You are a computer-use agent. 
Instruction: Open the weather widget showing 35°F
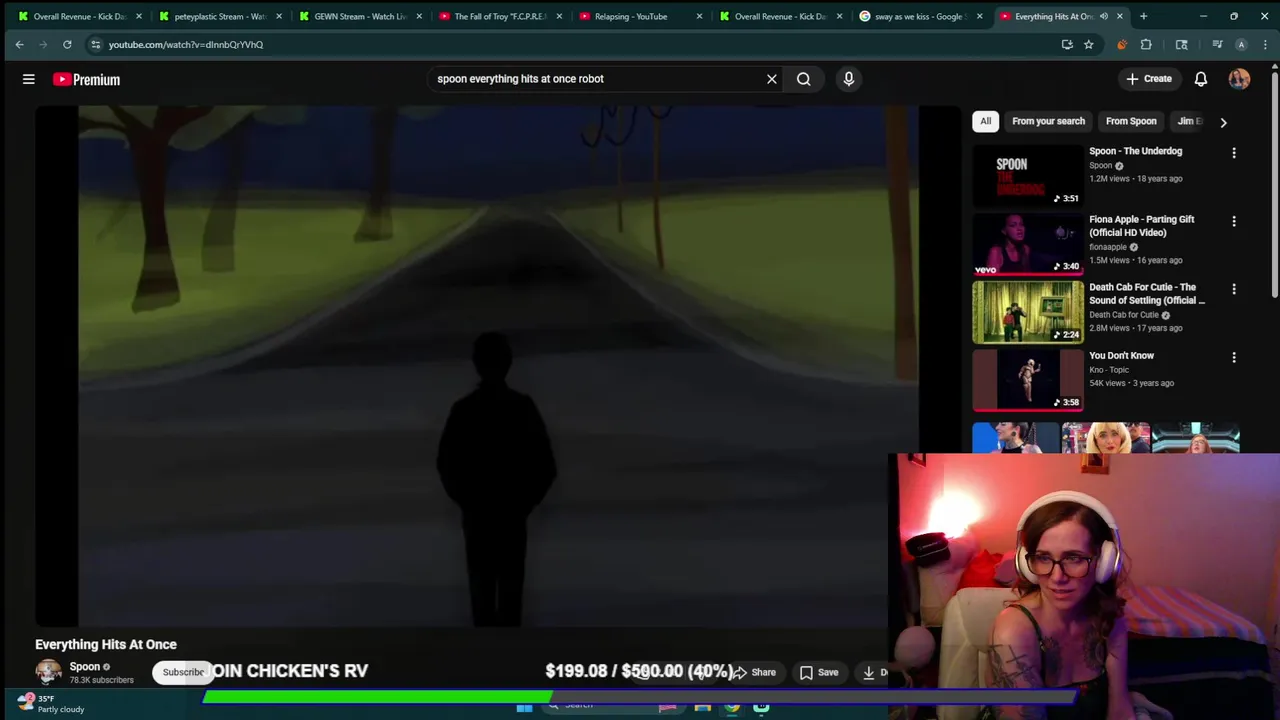50,704
